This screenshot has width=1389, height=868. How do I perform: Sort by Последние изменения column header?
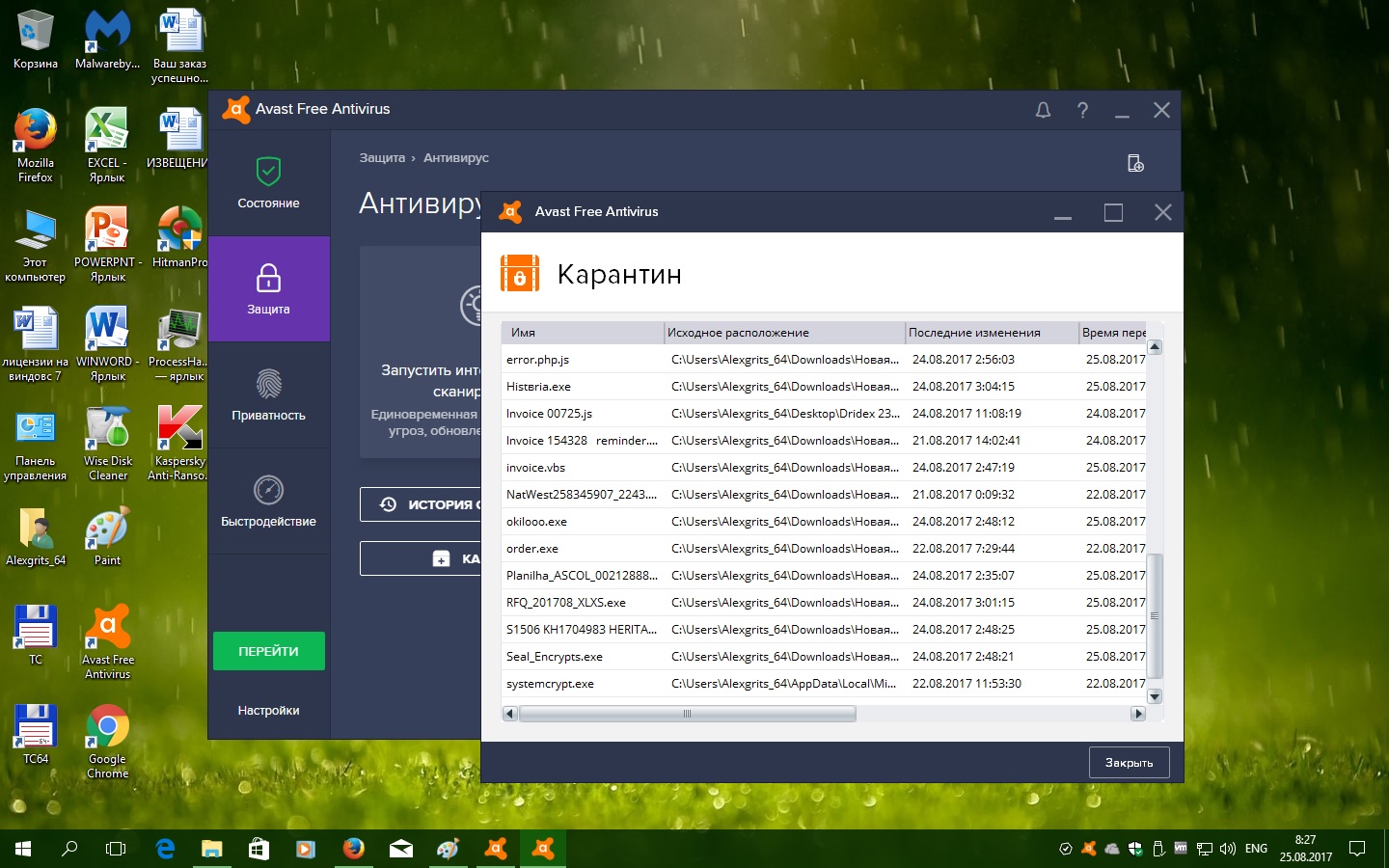tap(992, 333)
